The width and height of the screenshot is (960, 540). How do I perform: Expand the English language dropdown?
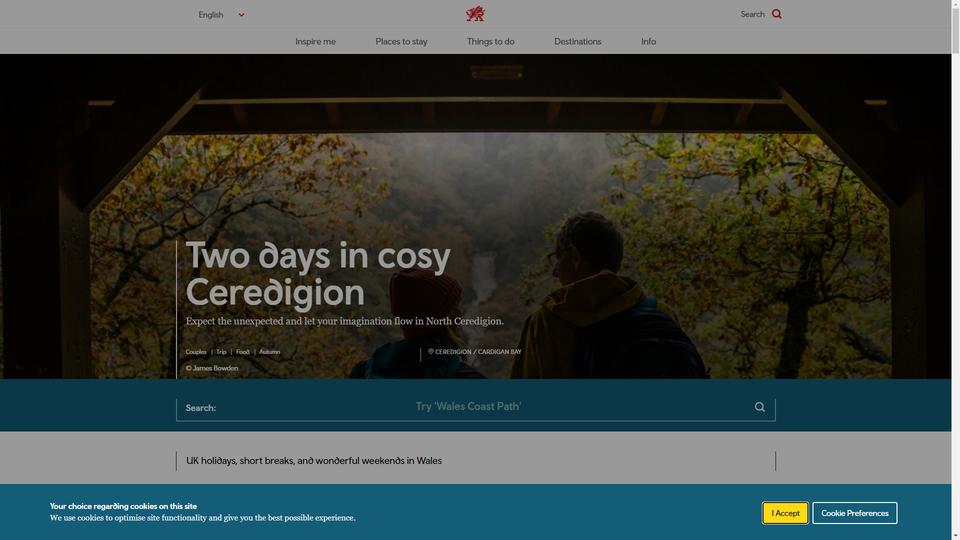(x=221, y=15)
